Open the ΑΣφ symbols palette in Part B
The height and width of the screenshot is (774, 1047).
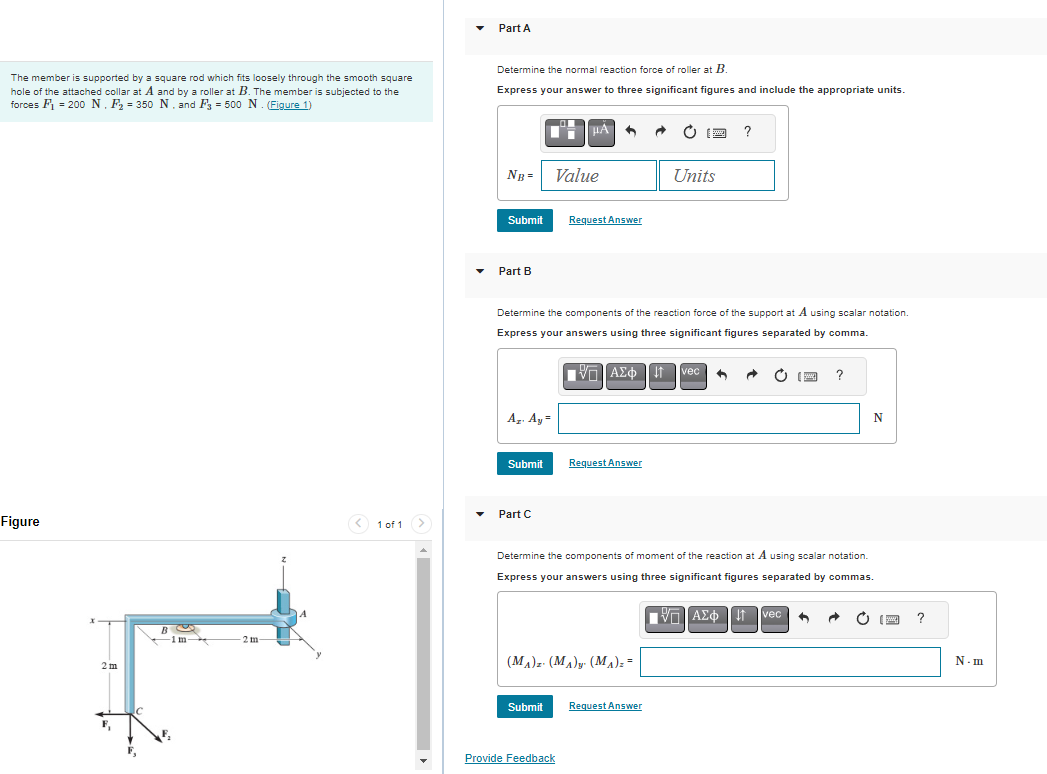(624, 374)
